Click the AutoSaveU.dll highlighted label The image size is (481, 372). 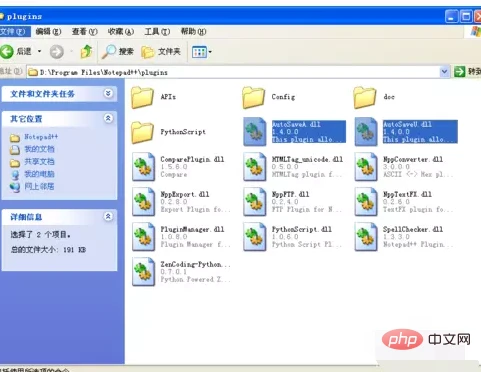420,132
